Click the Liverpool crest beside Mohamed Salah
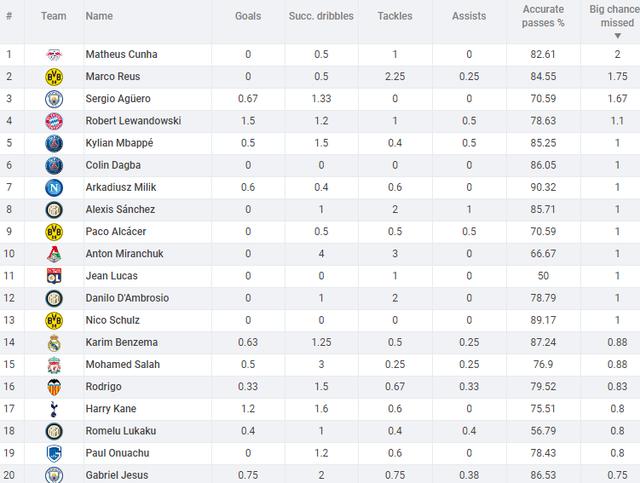The height and width of the screenshot is (483, 640). 53,364
